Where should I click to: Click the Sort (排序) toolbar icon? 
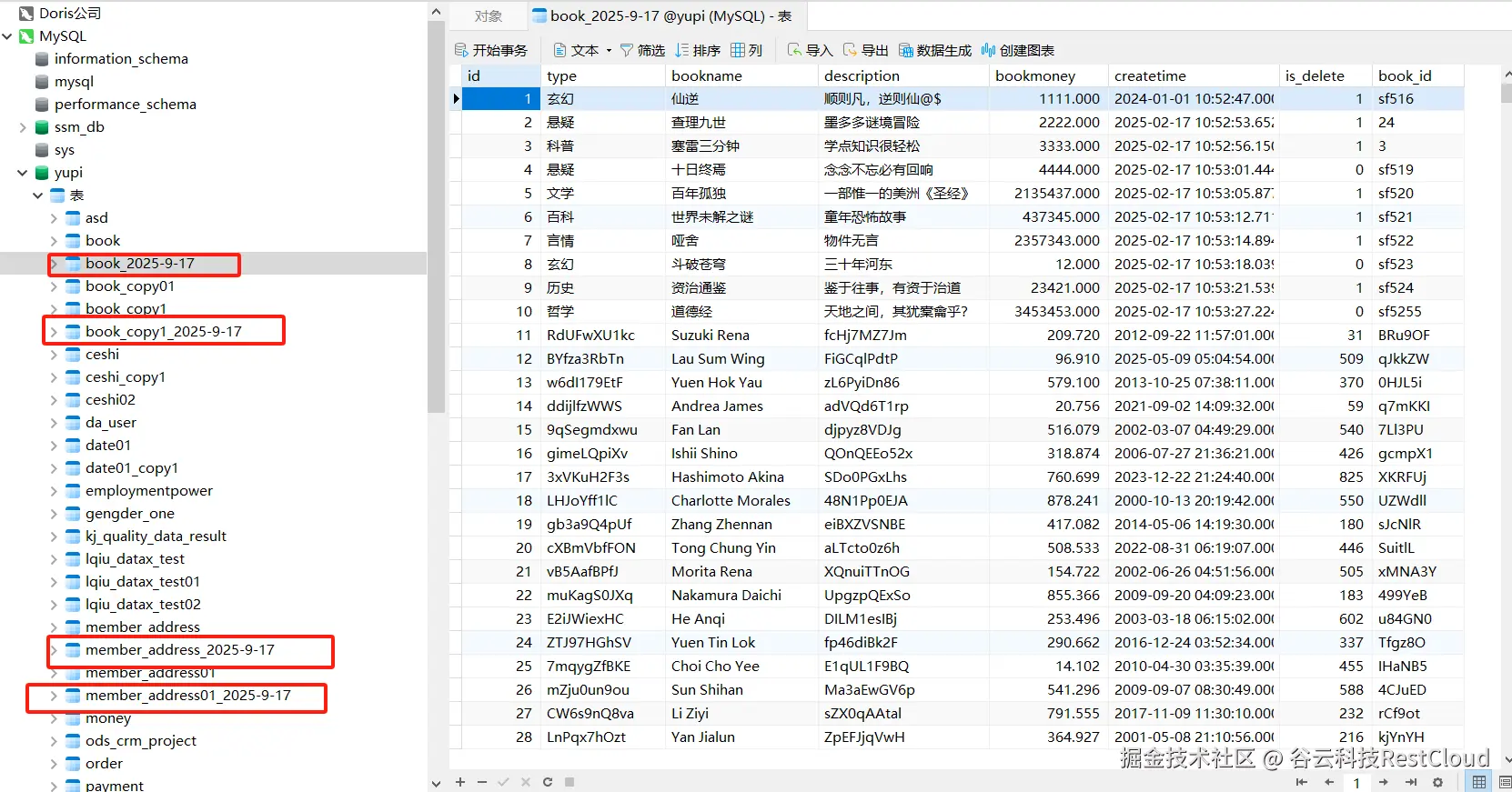(682, 50)
